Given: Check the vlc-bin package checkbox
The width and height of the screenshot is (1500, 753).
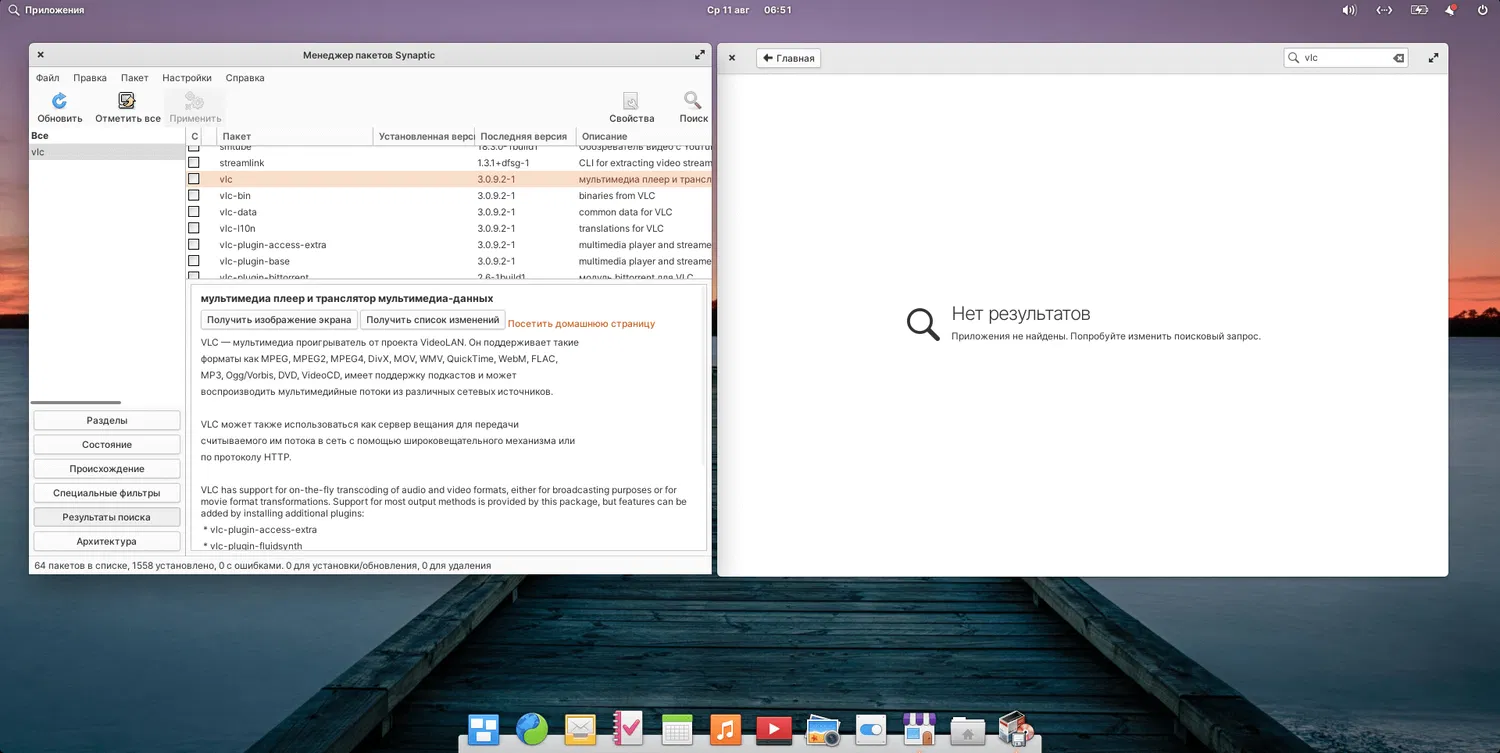Looking at the screenshot, I should 194,196.
